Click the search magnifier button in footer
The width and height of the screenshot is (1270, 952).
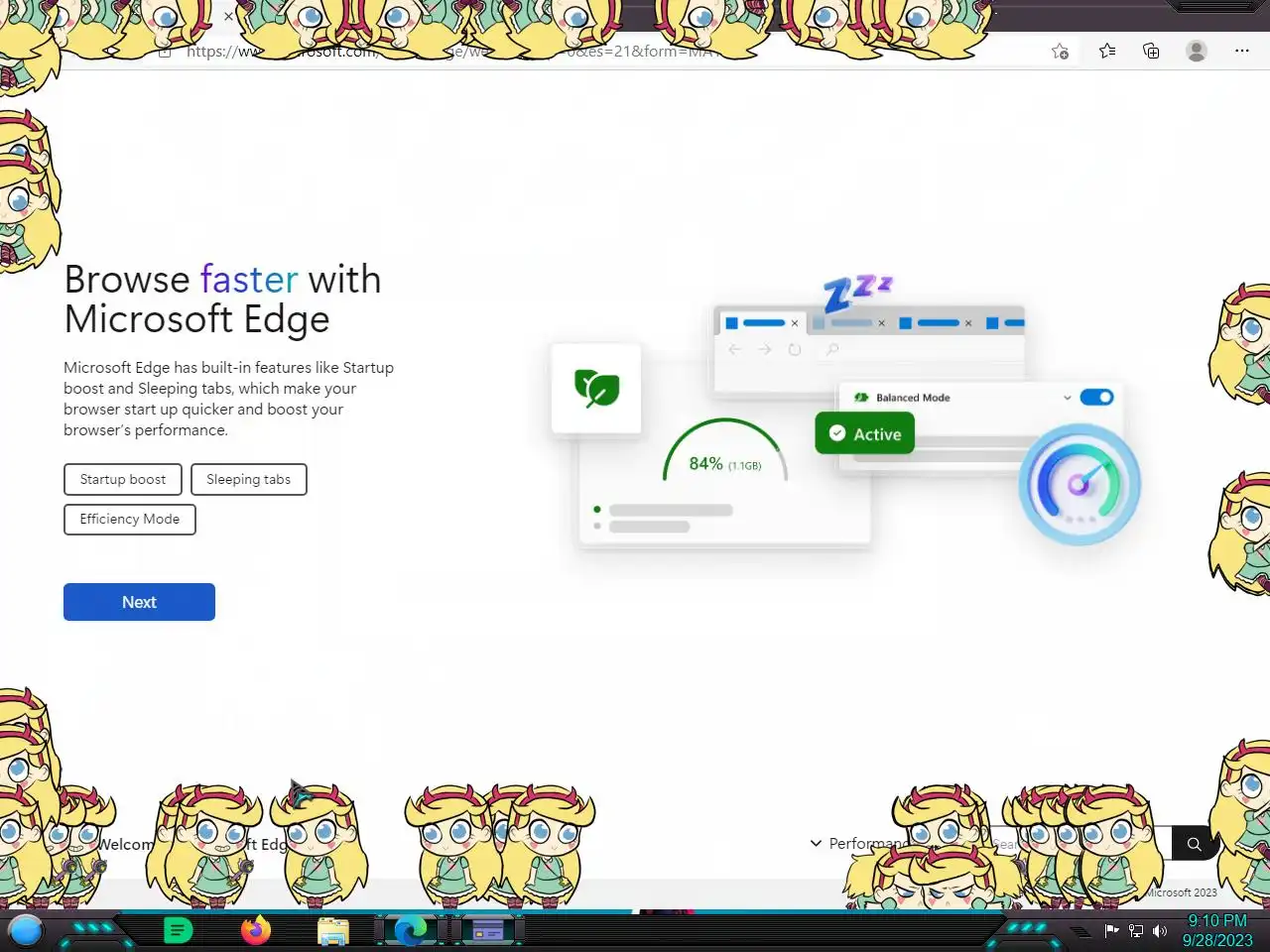click(x=1194, y=844)
